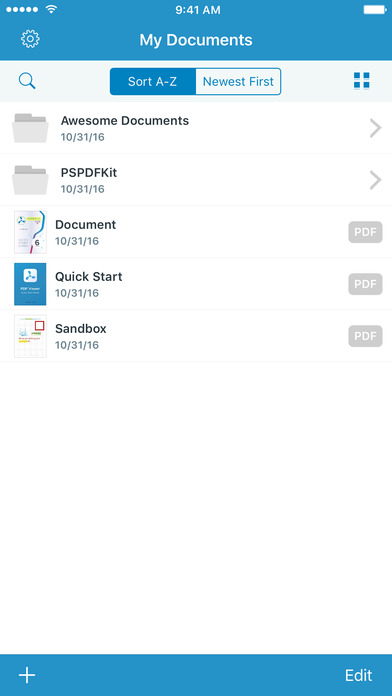Tap the Edit button
The height and width of the screenshot is (696, 392).
point(358,675)
